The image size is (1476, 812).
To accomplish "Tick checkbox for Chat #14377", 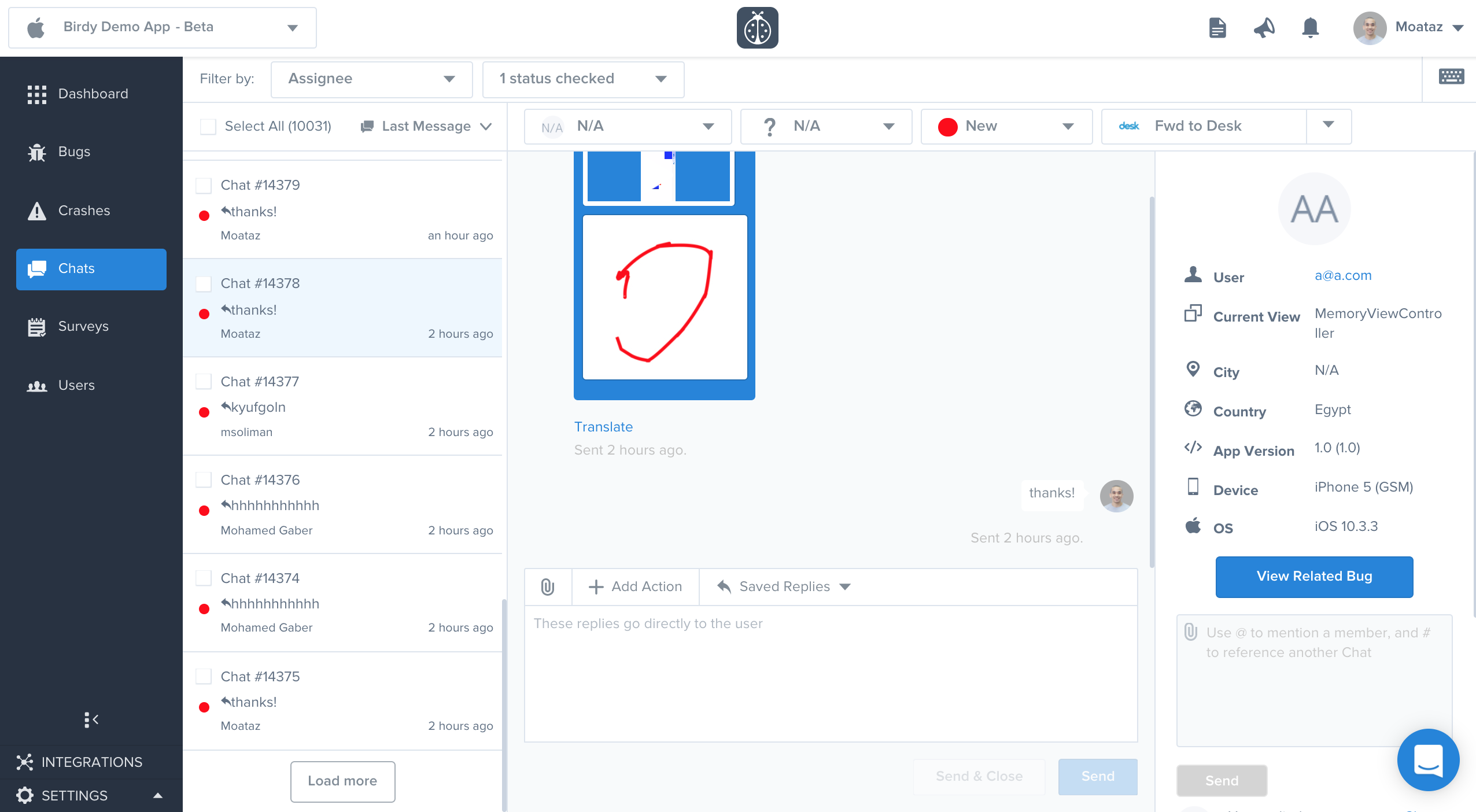I will pyautogui.click(x=204, y=382).
